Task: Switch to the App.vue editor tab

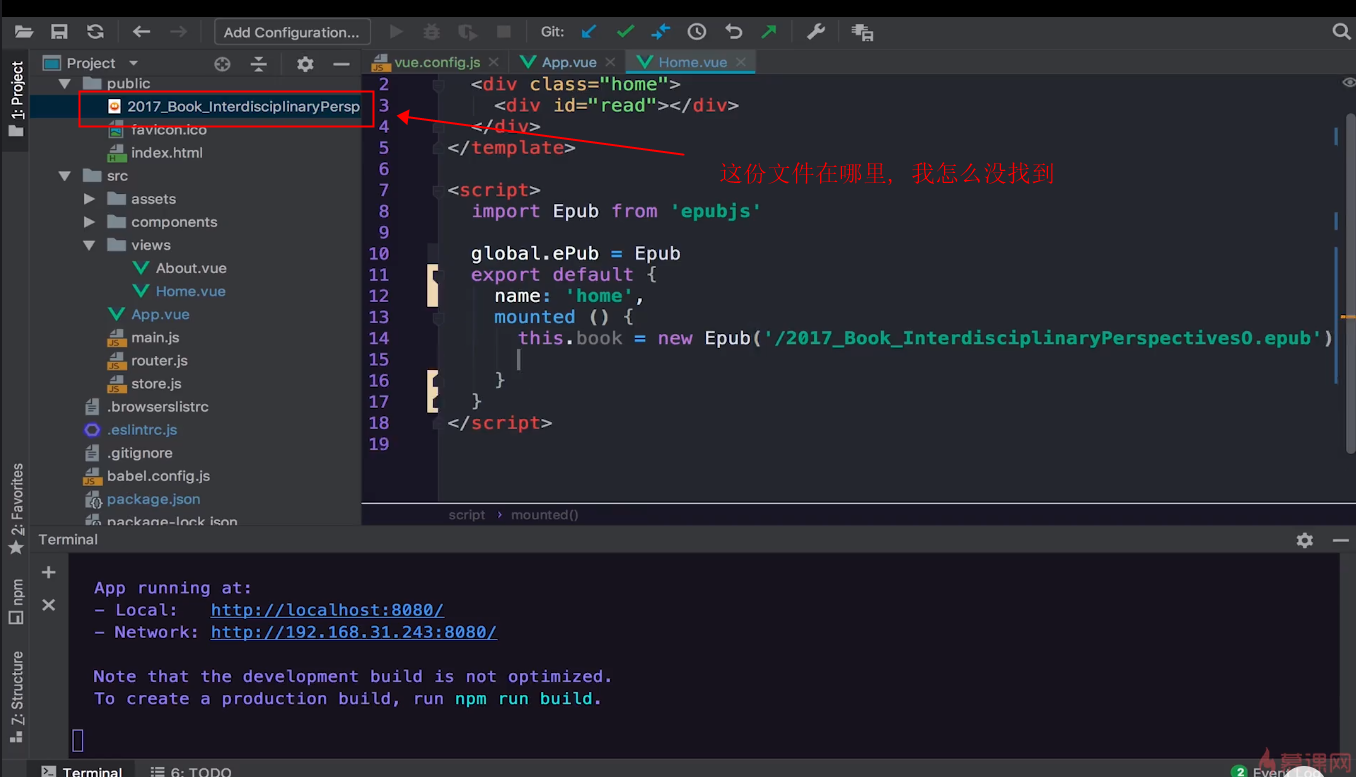Action: [569, 62]
